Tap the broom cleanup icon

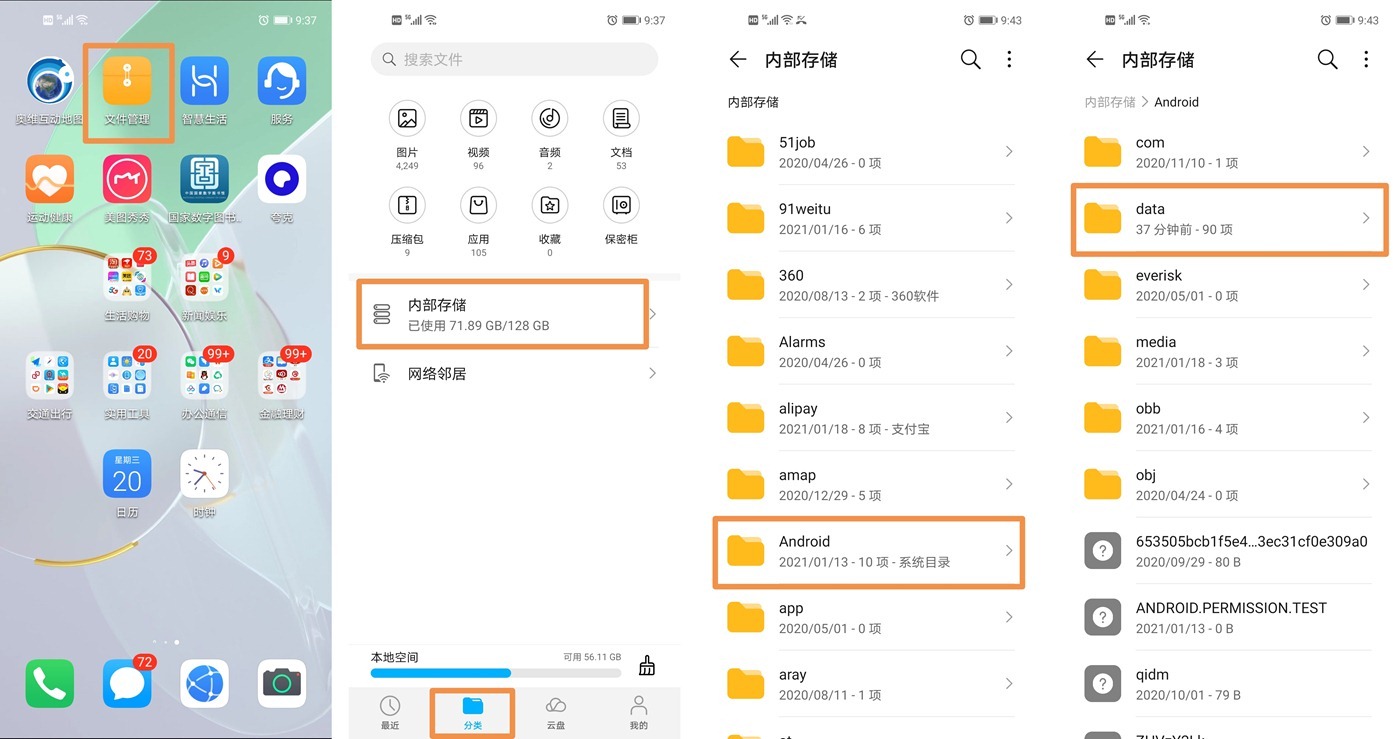[x=647, y=666]
